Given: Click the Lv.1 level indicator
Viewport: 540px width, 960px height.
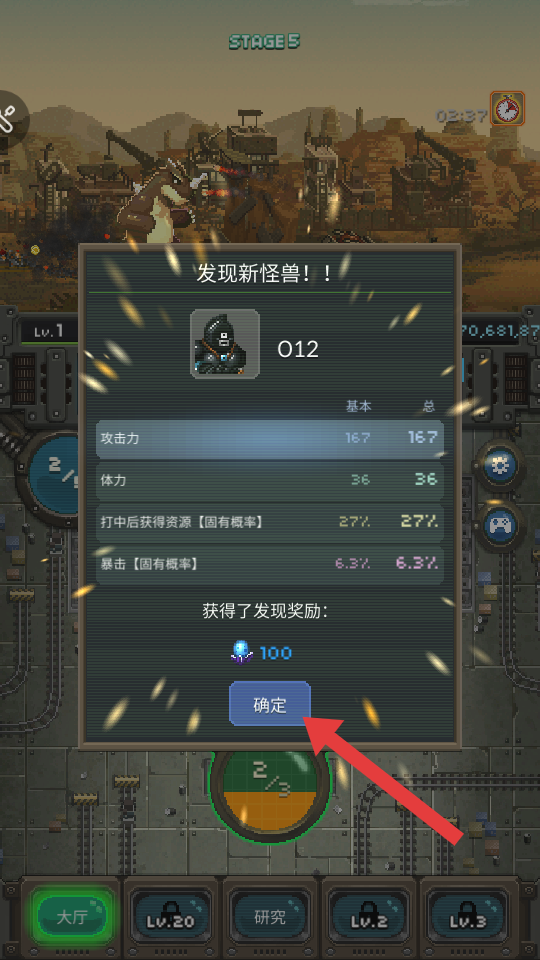Looking at the screenshot, I should (50, 332).
